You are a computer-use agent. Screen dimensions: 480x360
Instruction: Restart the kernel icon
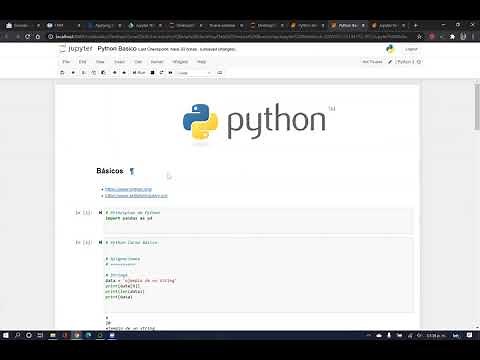[x=162, y=72]
